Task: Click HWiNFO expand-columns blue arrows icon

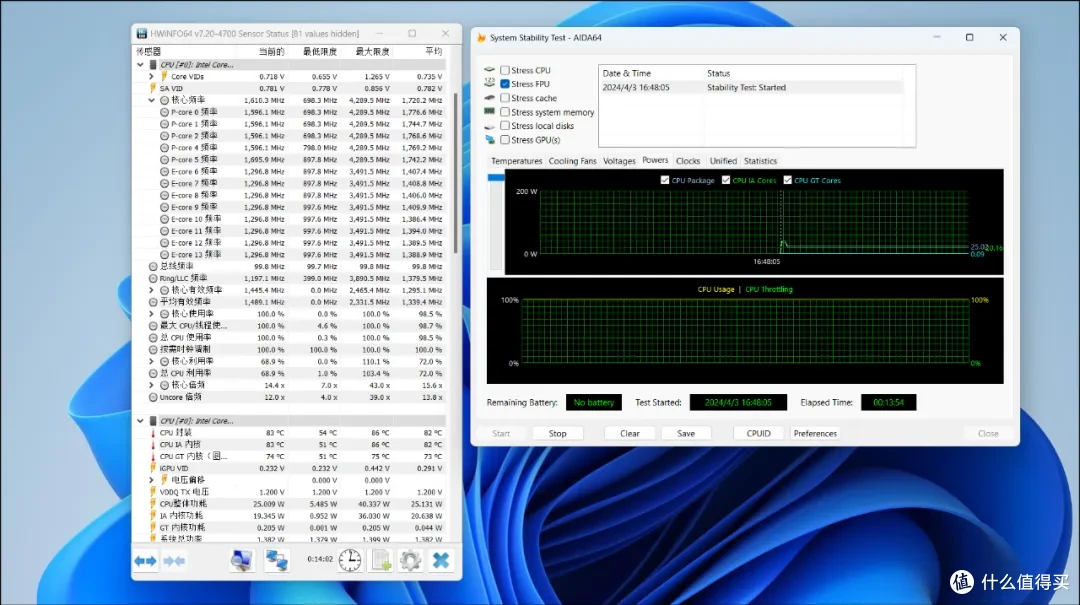Action: point(145,561)
